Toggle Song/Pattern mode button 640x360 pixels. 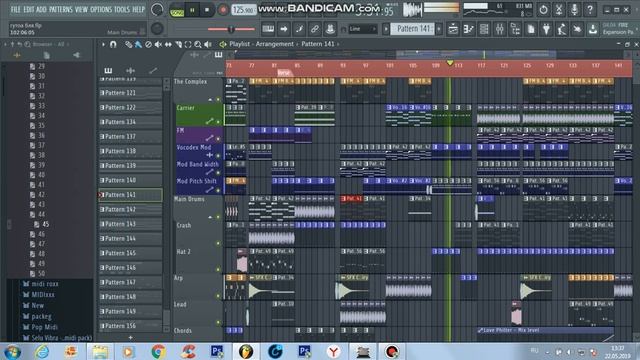coord(177,10)
